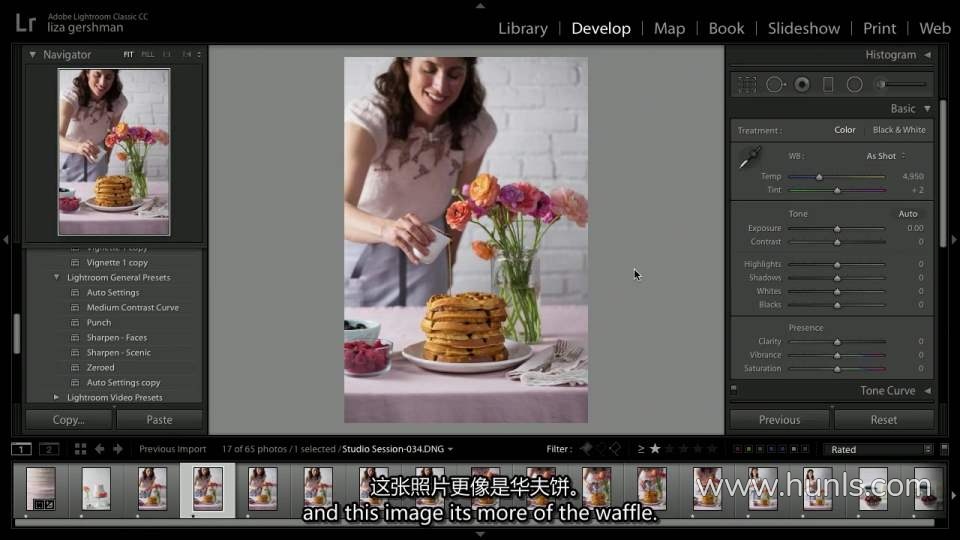
Task: Open grid view from filmstrip toolbar
Action: [81, 449]
